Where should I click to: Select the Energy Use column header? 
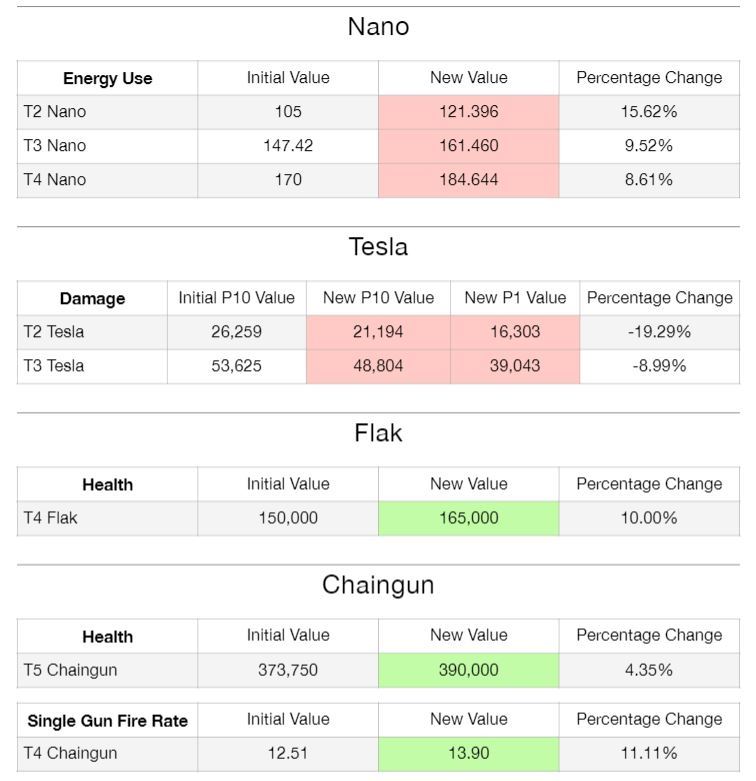coord(107,79)
